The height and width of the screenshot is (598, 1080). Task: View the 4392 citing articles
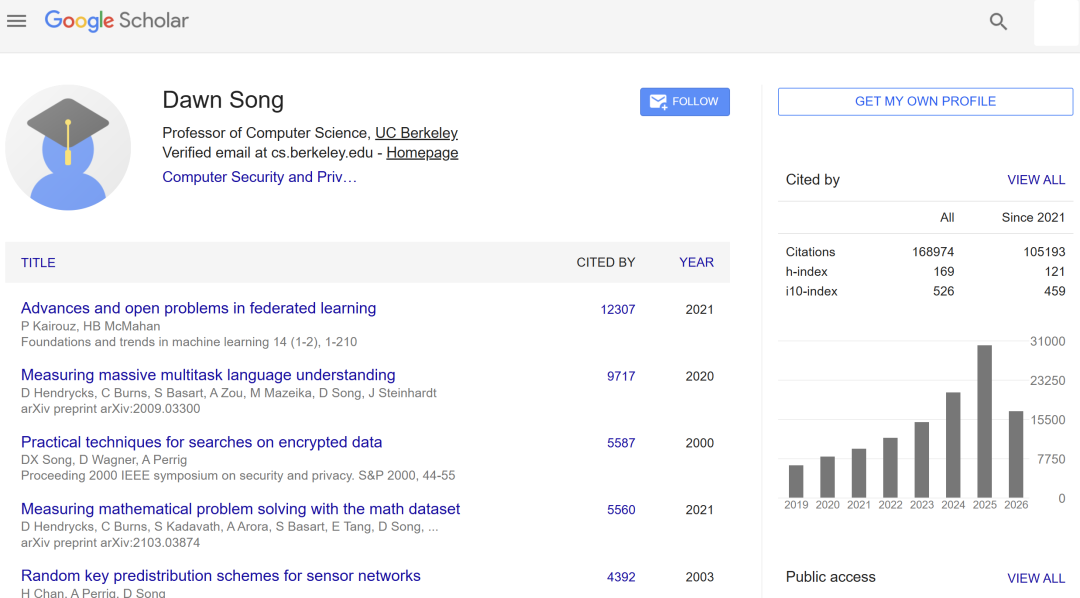click(x=621, y=577)
